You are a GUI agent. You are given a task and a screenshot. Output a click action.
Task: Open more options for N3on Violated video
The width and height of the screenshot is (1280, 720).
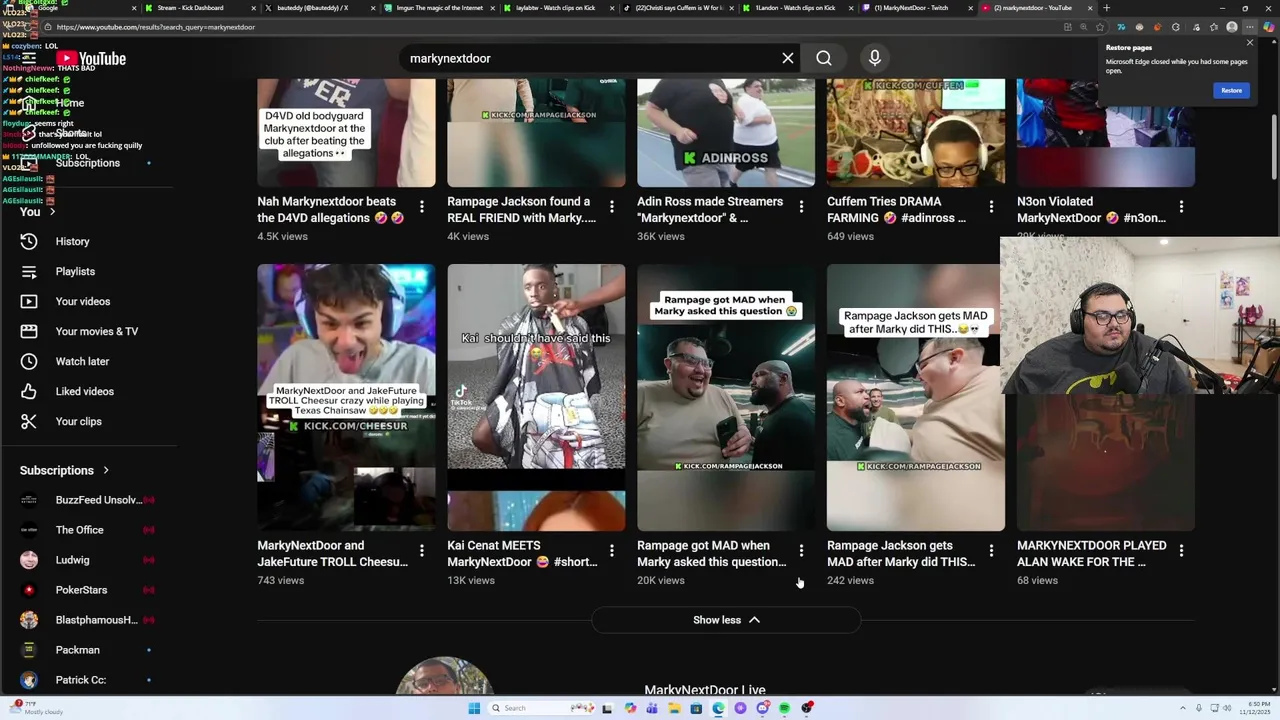point(1181,206)
